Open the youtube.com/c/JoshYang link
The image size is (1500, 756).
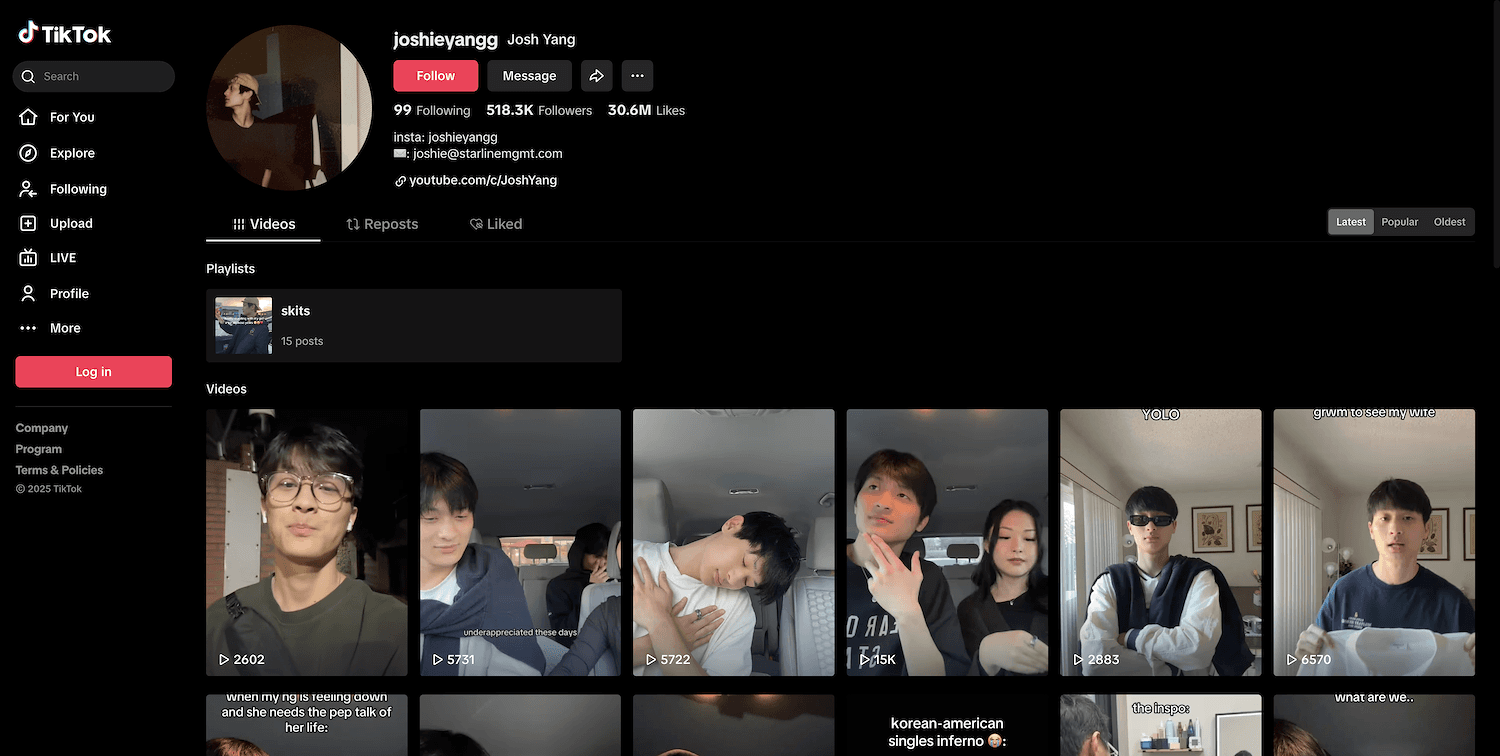tap(482, 181)
